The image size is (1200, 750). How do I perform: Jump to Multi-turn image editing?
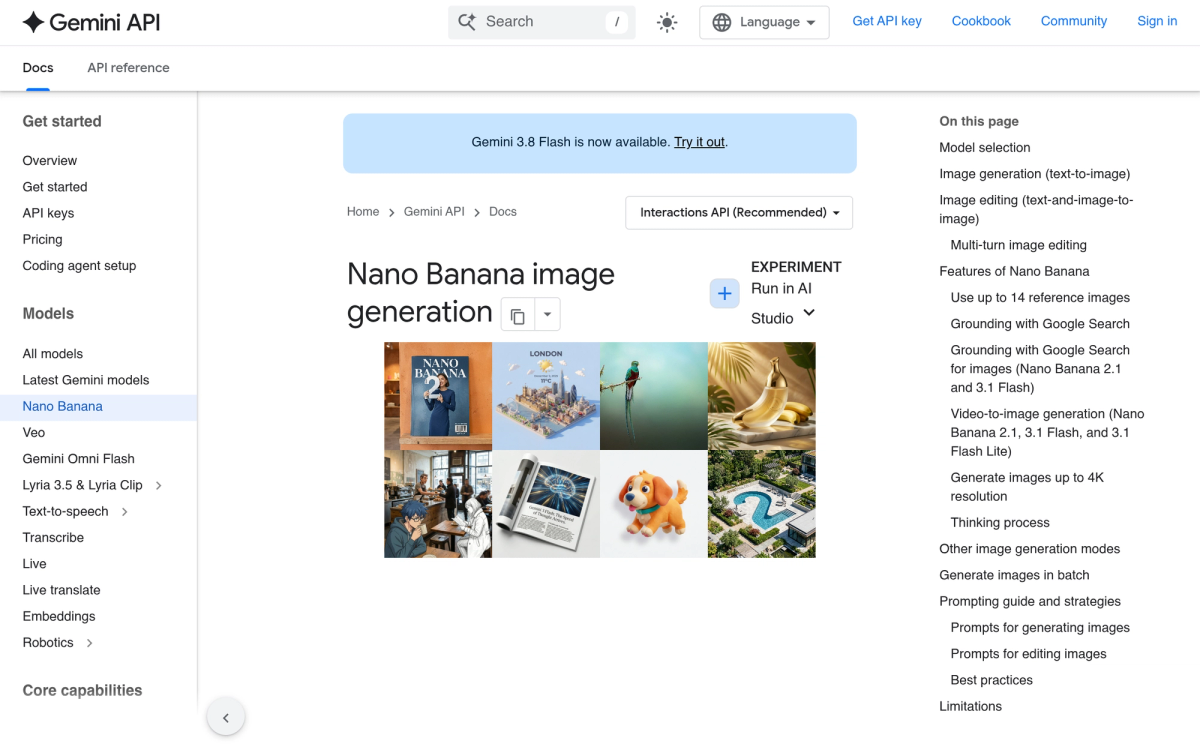tap(1018, 245)
